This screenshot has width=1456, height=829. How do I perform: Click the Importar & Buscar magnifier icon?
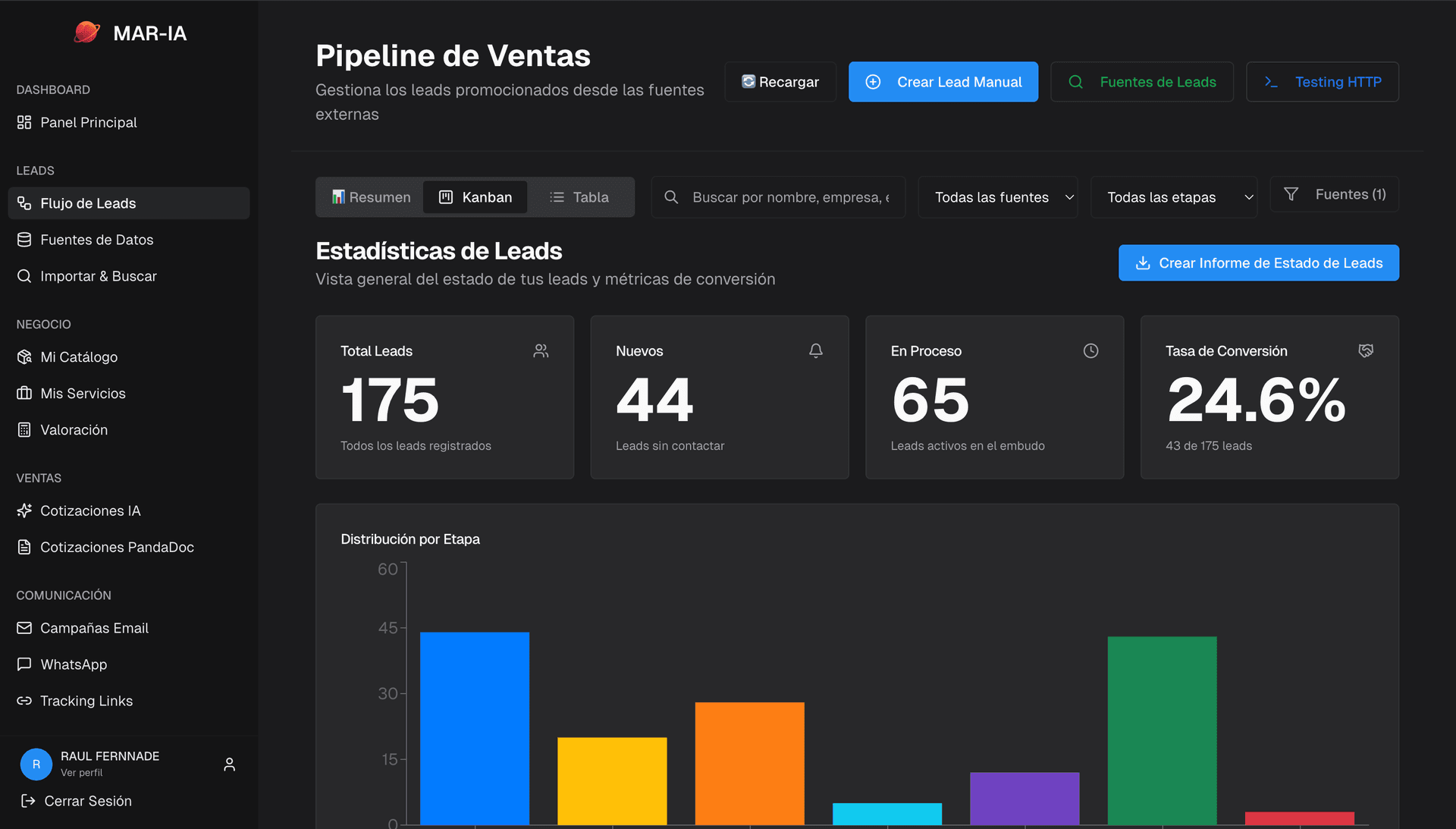(x=25, y=275)
